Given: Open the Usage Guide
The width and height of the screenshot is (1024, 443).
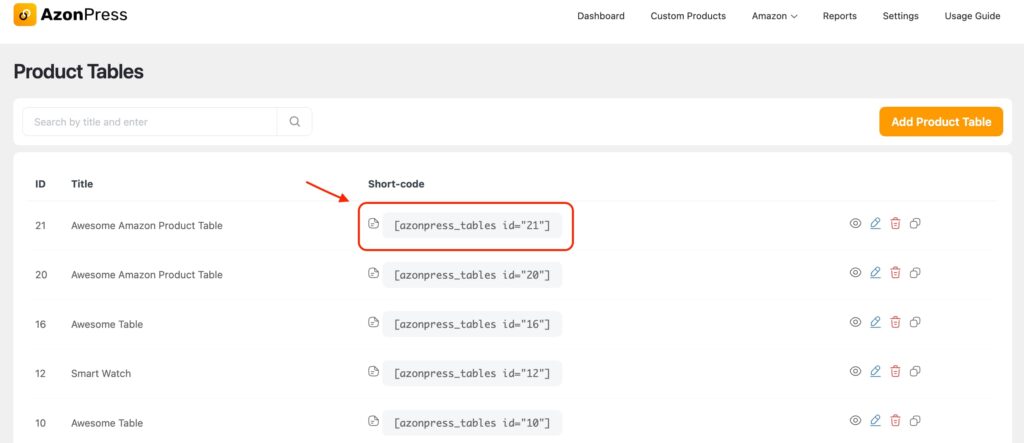Looking at the screenshot, I should (x=972, y=16).
